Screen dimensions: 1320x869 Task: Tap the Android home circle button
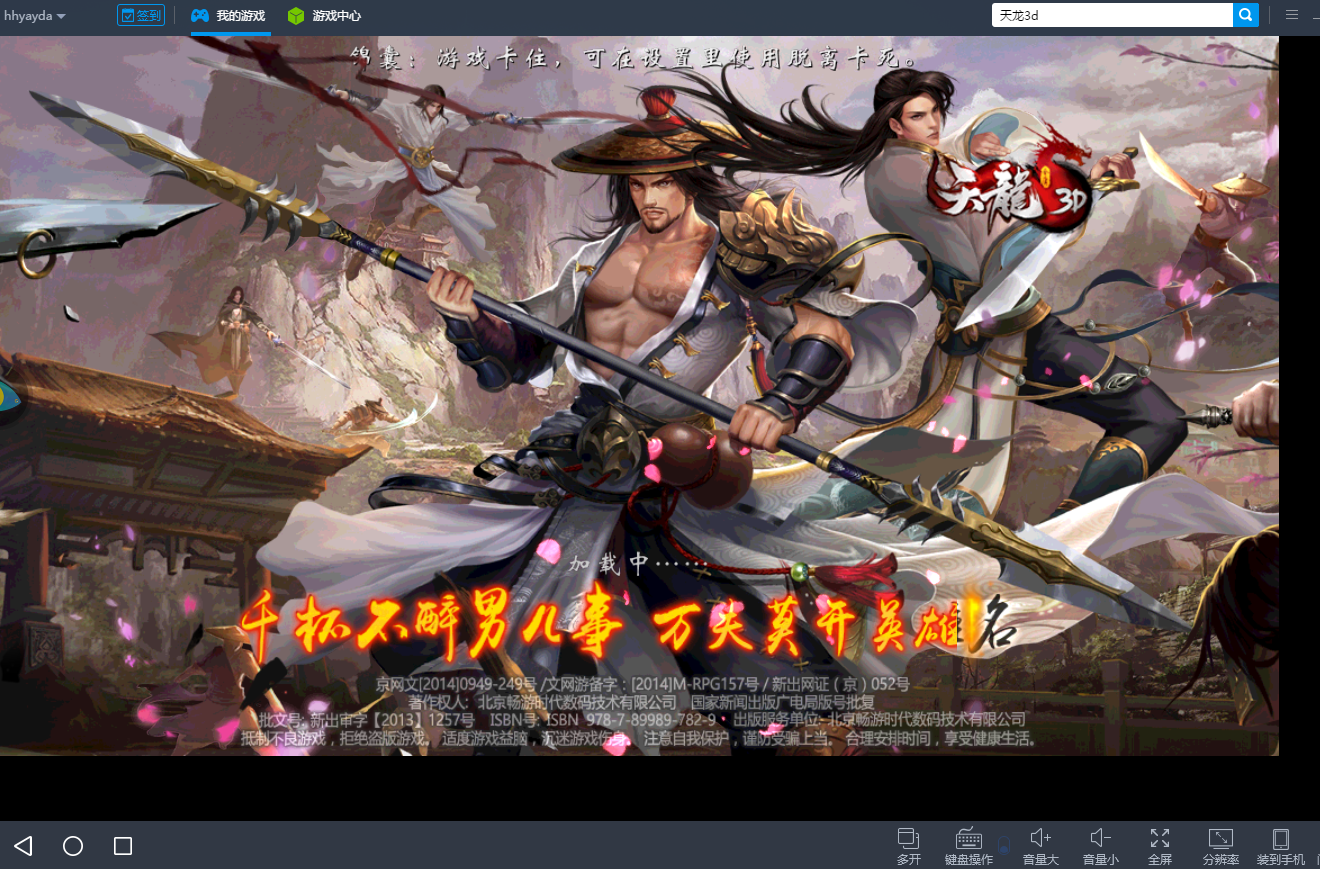(73, 846)
